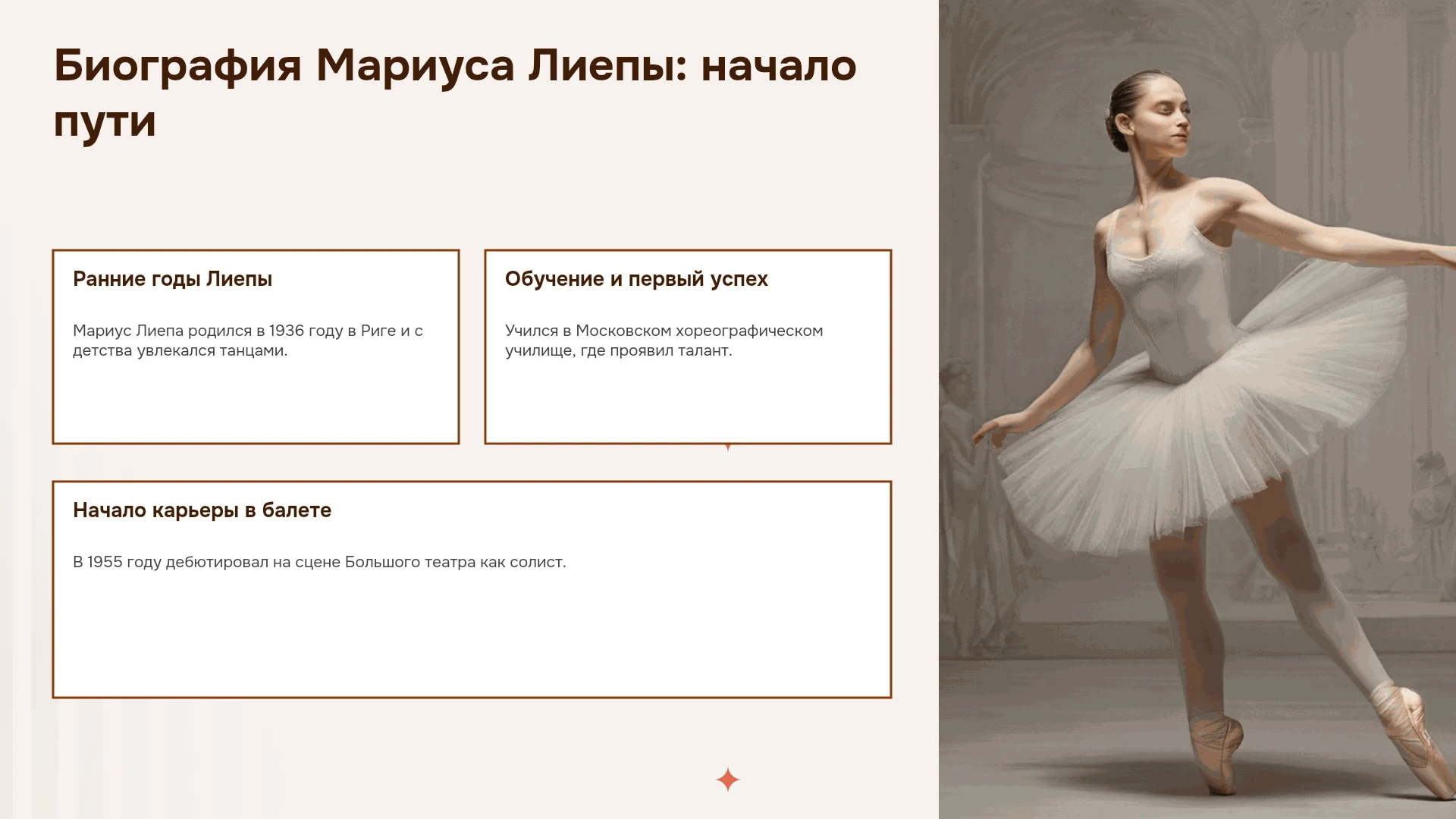Screen dimensions: 1456x819
Task: Click the 1955 Bolshoi Theatre debut sentence
Action: tap(319, 562)
